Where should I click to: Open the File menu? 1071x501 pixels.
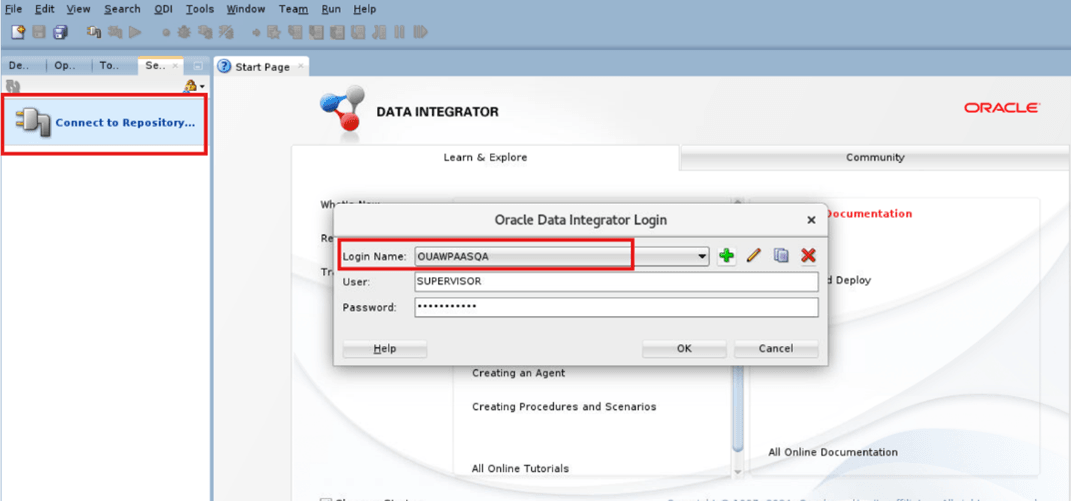(14, 10)
